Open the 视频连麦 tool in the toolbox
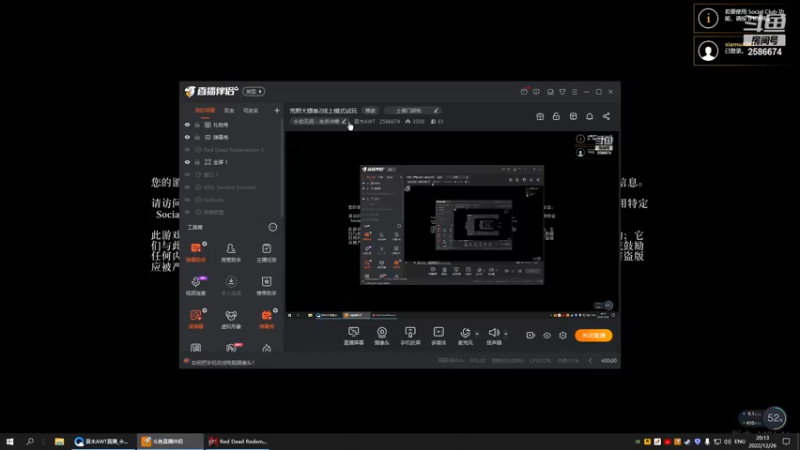 196,286
